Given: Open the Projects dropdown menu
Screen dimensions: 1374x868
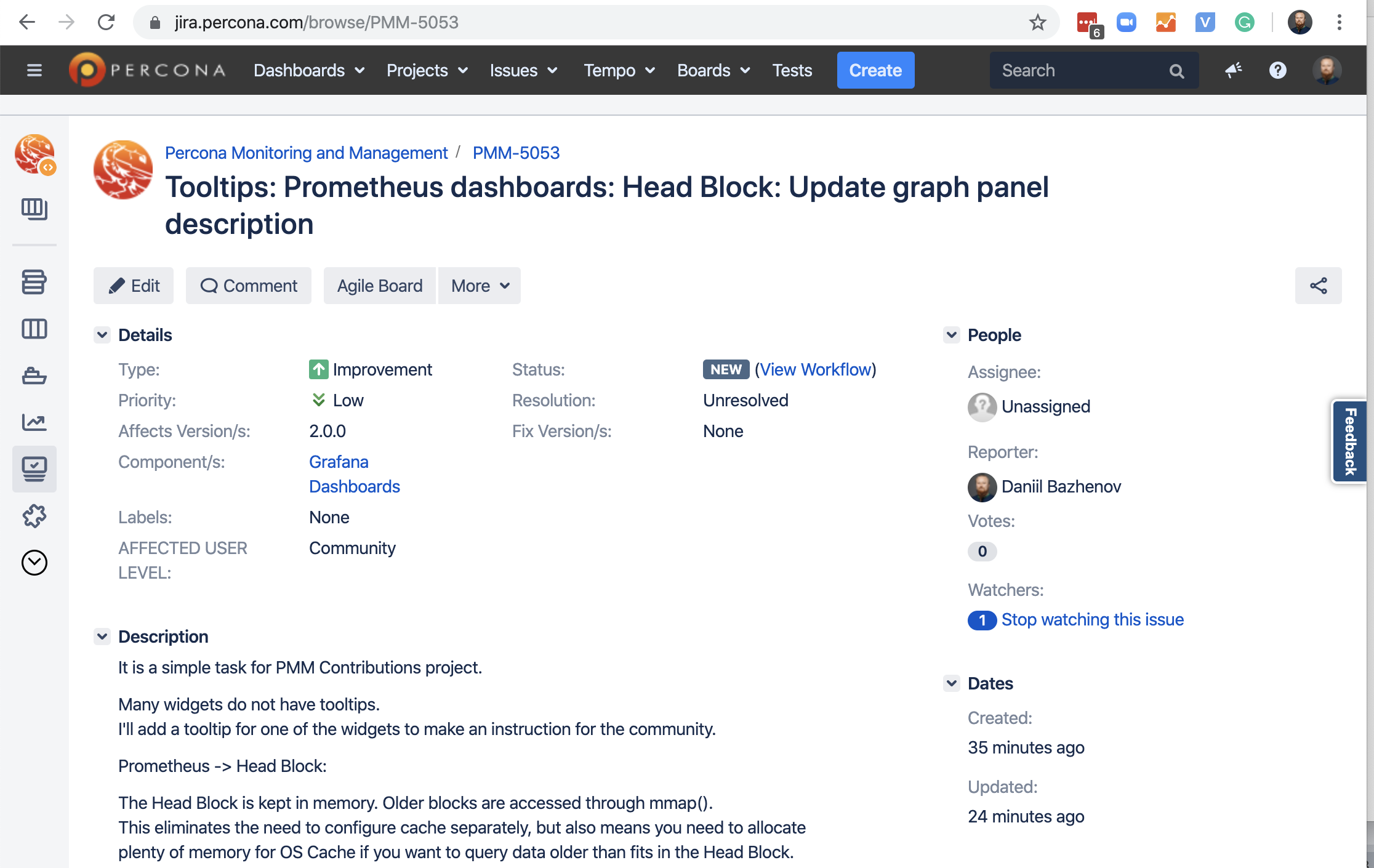Looking at the screenshot, I should [427, 70].
